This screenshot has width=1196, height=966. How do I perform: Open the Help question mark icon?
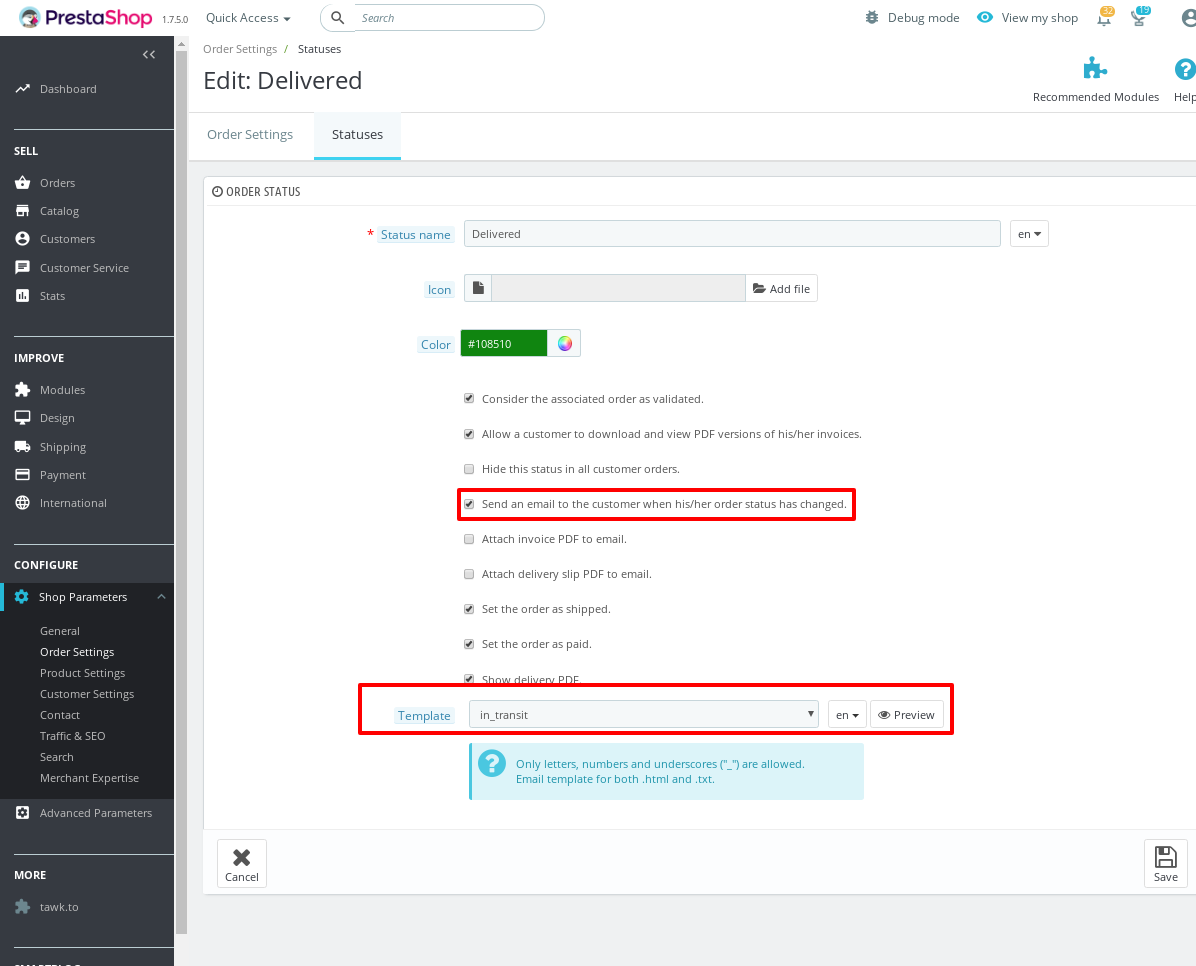(1185, 69)
